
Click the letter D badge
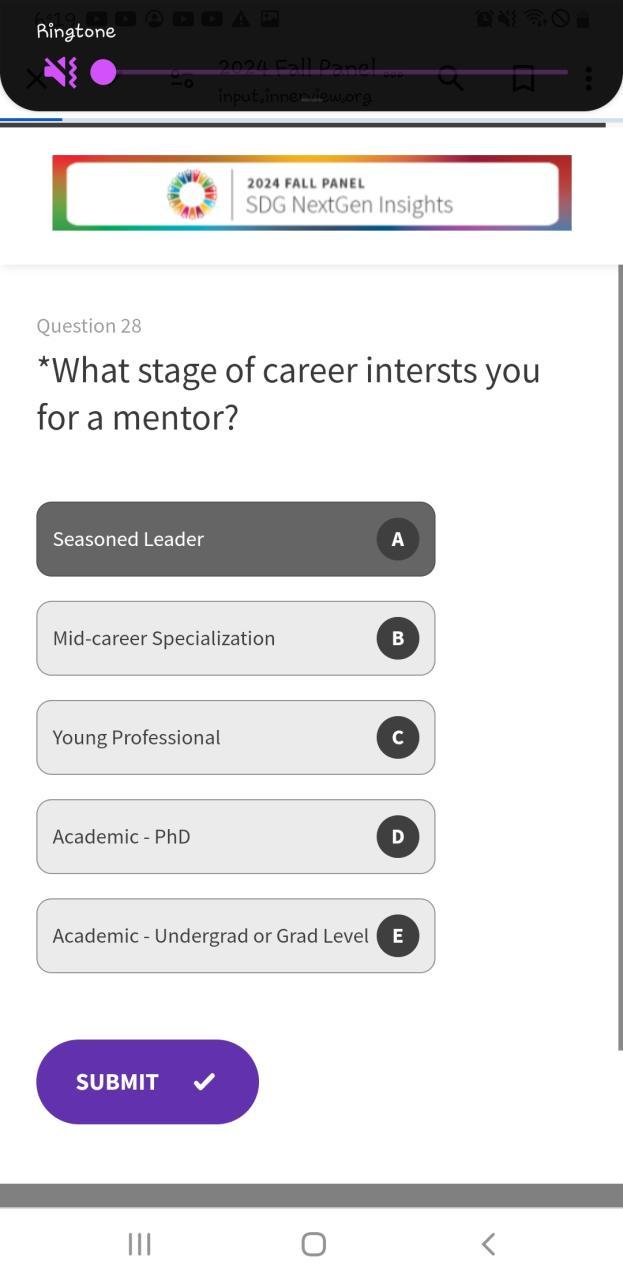[x=397, y=836]
